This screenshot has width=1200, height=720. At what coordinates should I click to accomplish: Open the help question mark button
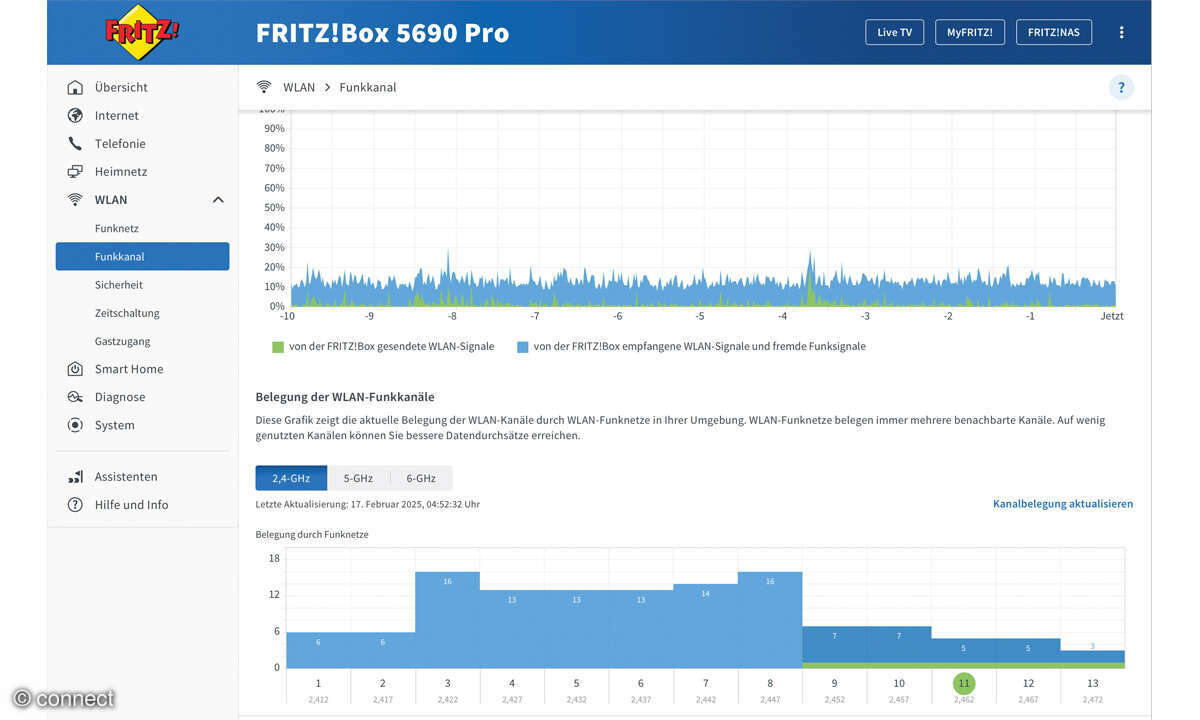(1121, 87)
